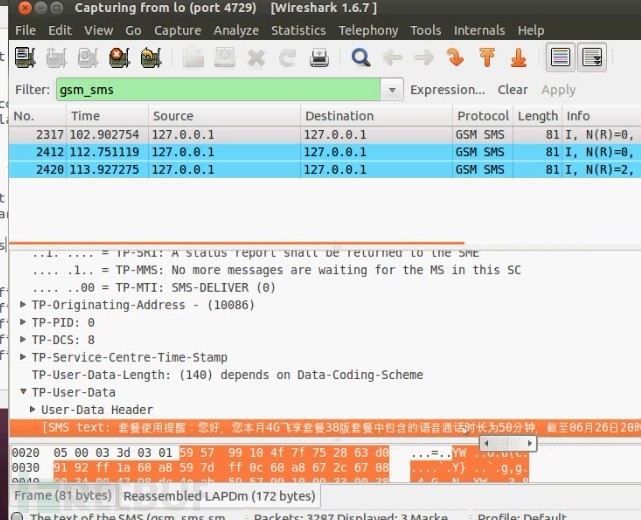
Task: Select TP-User-Data-Length line
Action: (x=227, y=374)
